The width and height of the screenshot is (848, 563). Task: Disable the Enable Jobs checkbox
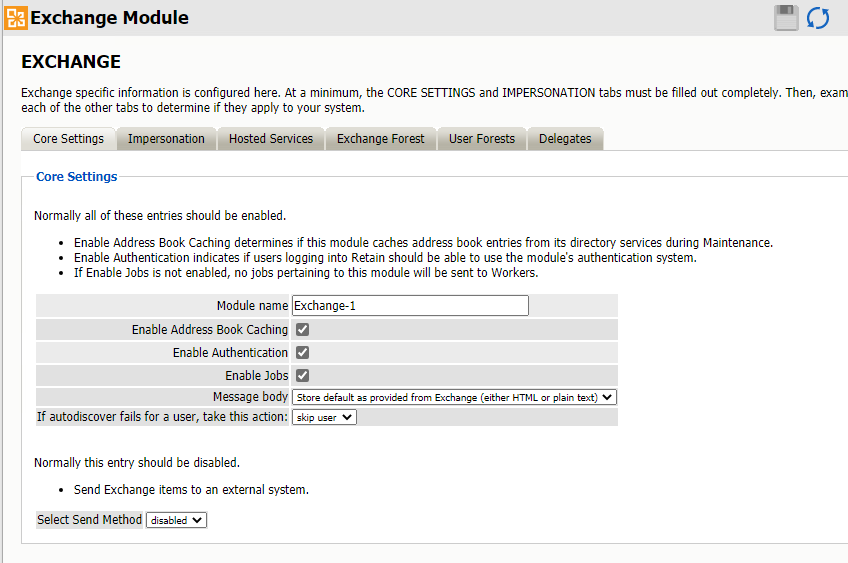coord(302,375)
